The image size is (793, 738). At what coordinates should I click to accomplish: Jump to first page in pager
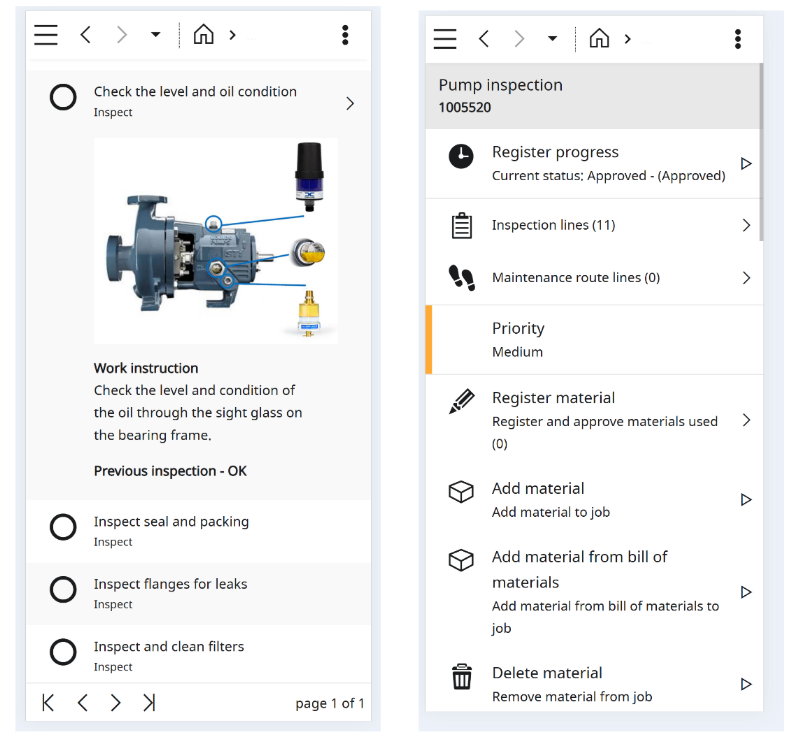pyautogui.click(x=48, y=703)
